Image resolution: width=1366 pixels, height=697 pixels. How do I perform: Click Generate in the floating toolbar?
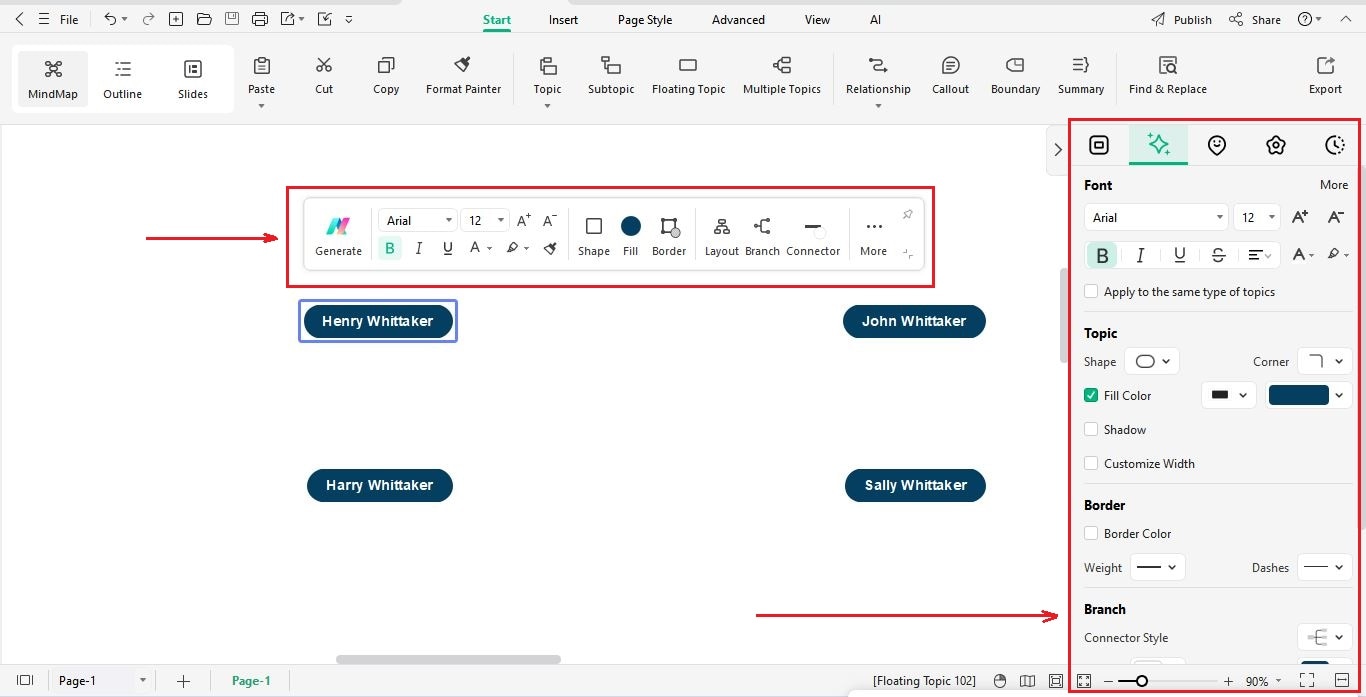pyautogui.click(x=337, y=235)
